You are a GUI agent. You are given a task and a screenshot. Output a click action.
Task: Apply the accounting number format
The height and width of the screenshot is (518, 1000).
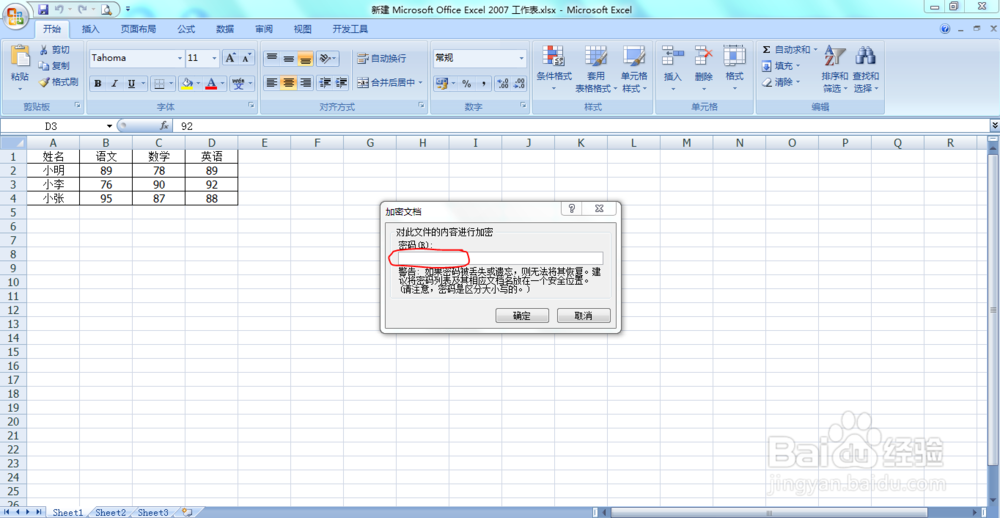[x=441, y=83]
